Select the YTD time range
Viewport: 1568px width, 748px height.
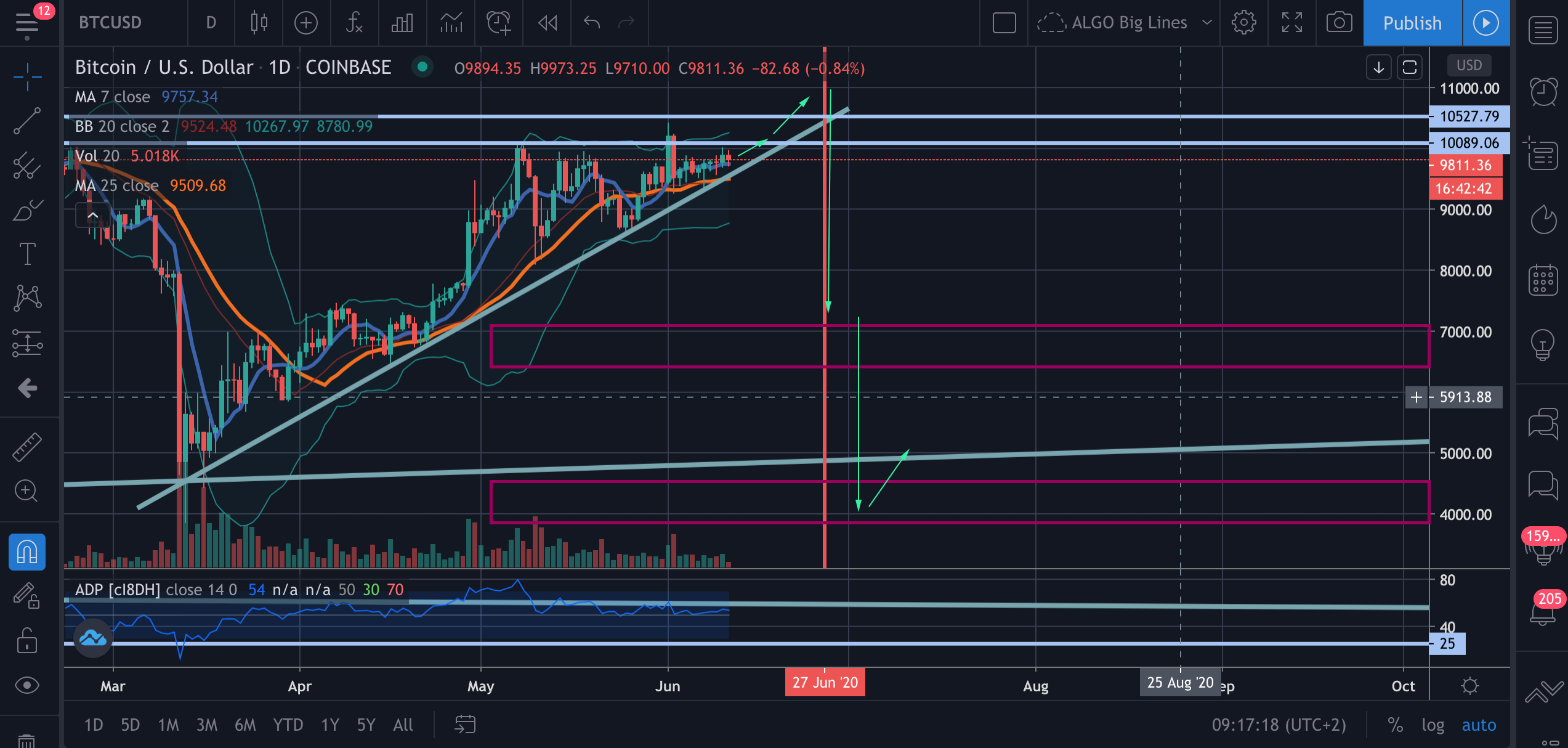[288, 725]
